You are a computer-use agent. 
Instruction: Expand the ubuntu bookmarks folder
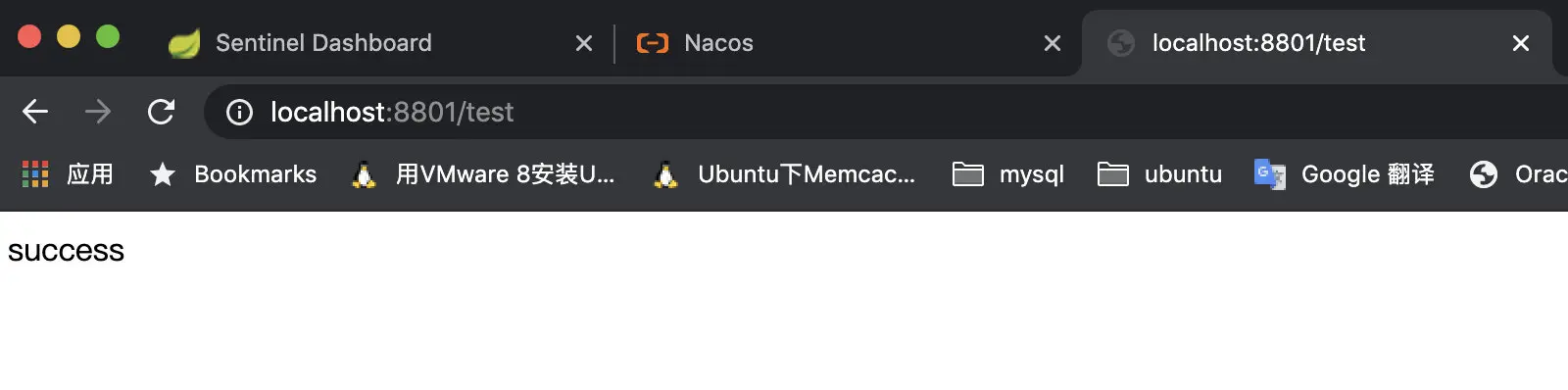1159,174
